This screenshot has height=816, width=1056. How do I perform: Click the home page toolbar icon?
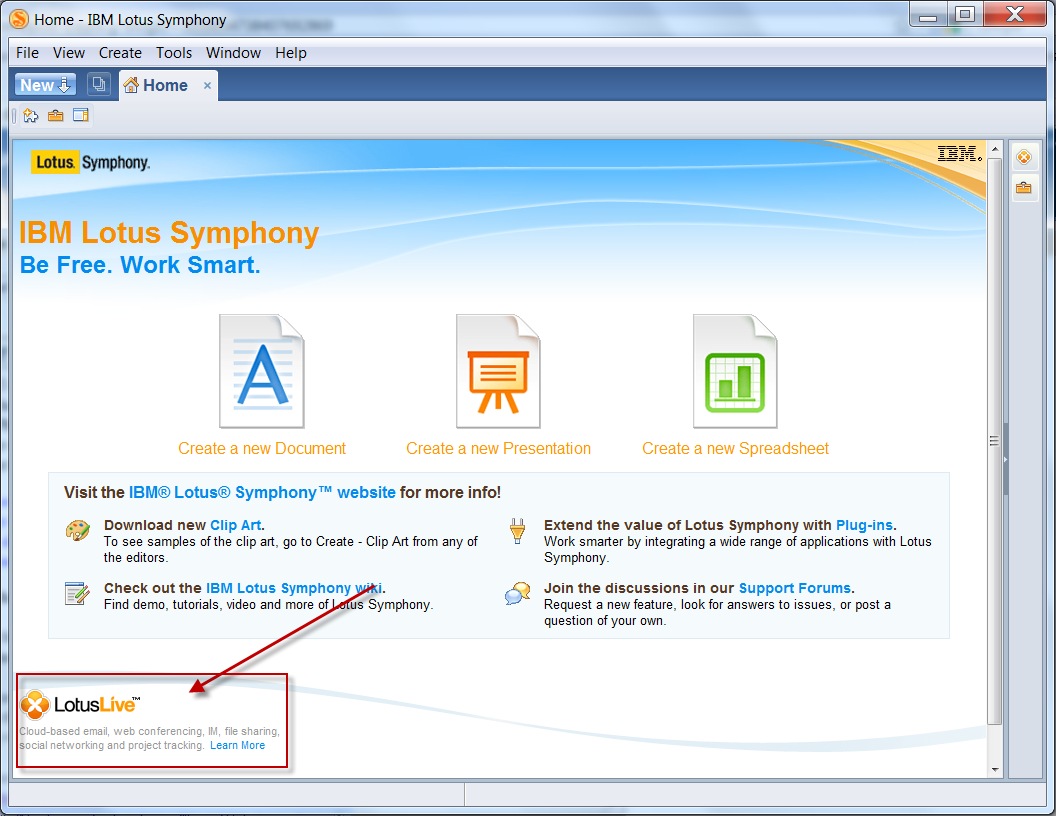tap(31, 116)
